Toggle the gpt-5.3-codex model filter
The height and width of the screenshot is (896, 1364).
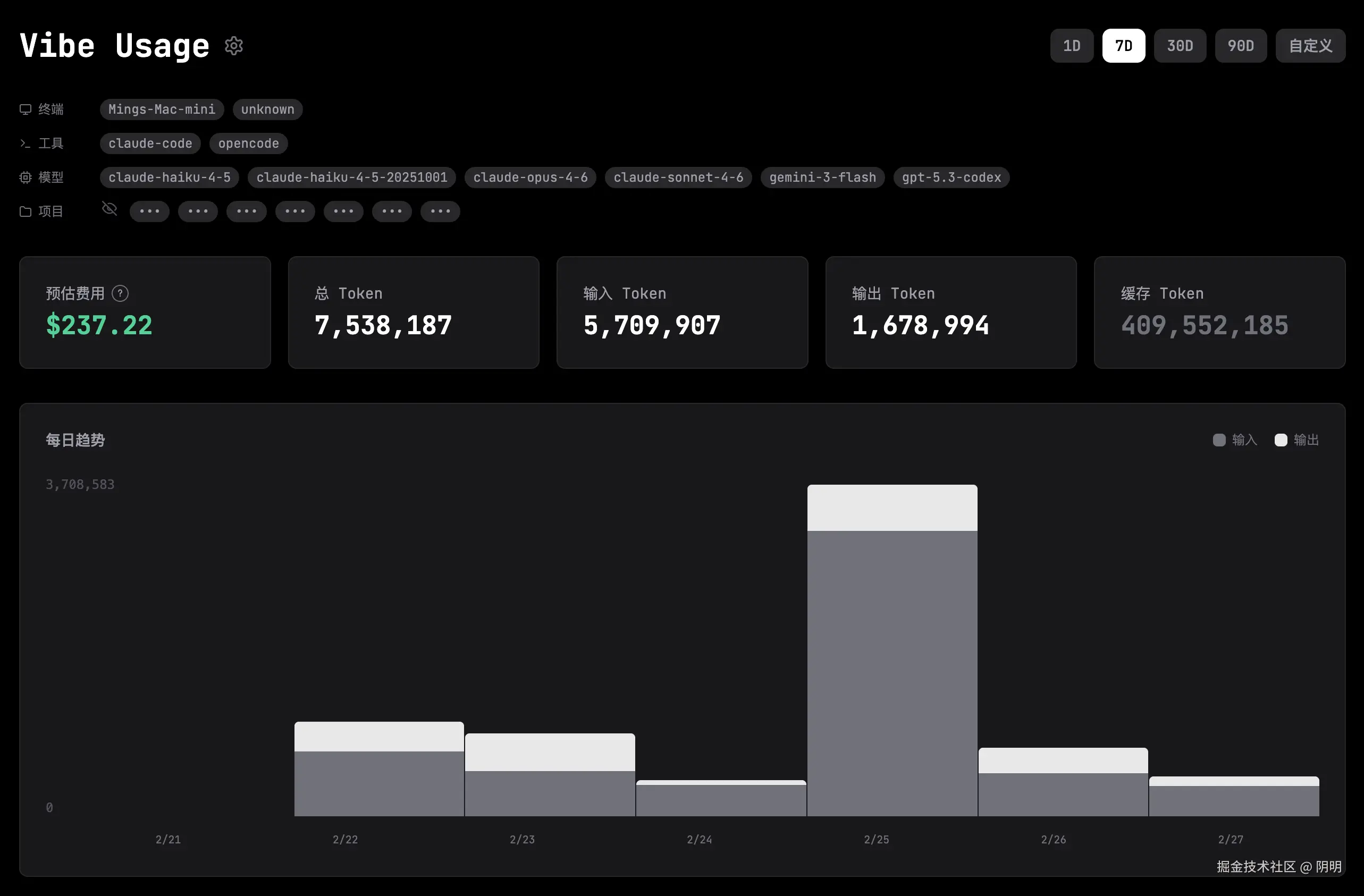[x=951, y=177]
